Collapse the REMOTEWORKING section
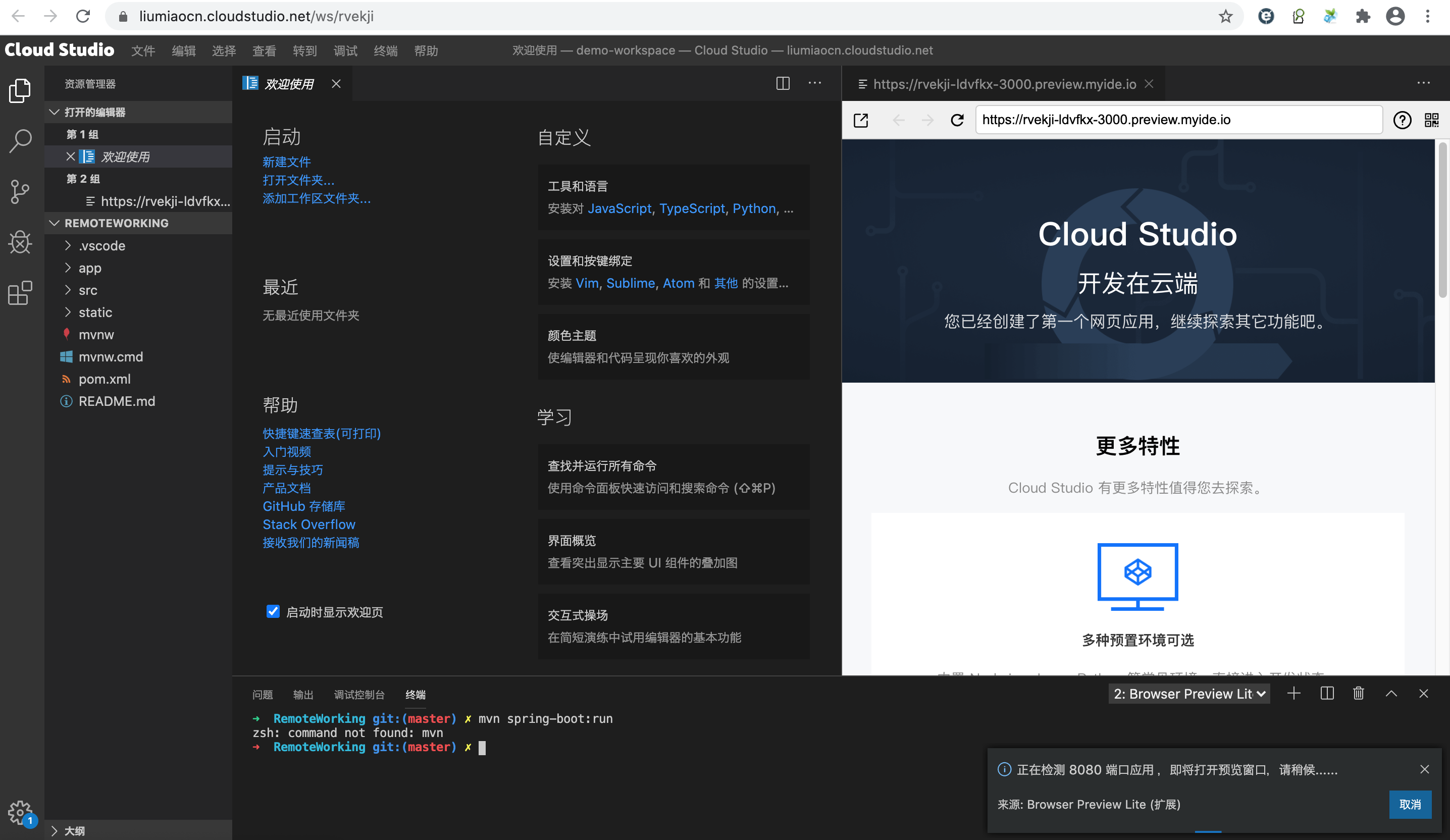The image size is (1450, 840). click(x=117, y=223)
